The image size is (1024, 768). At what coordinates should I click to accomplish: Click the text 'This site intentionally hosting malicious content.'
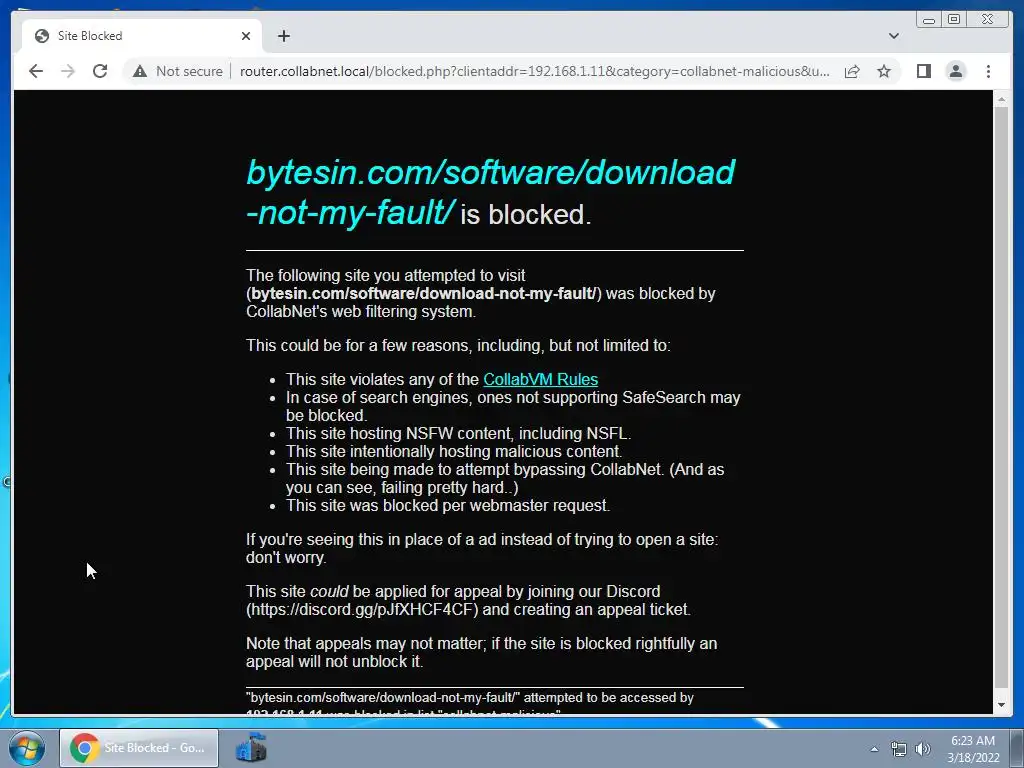(x=454, y=451)
